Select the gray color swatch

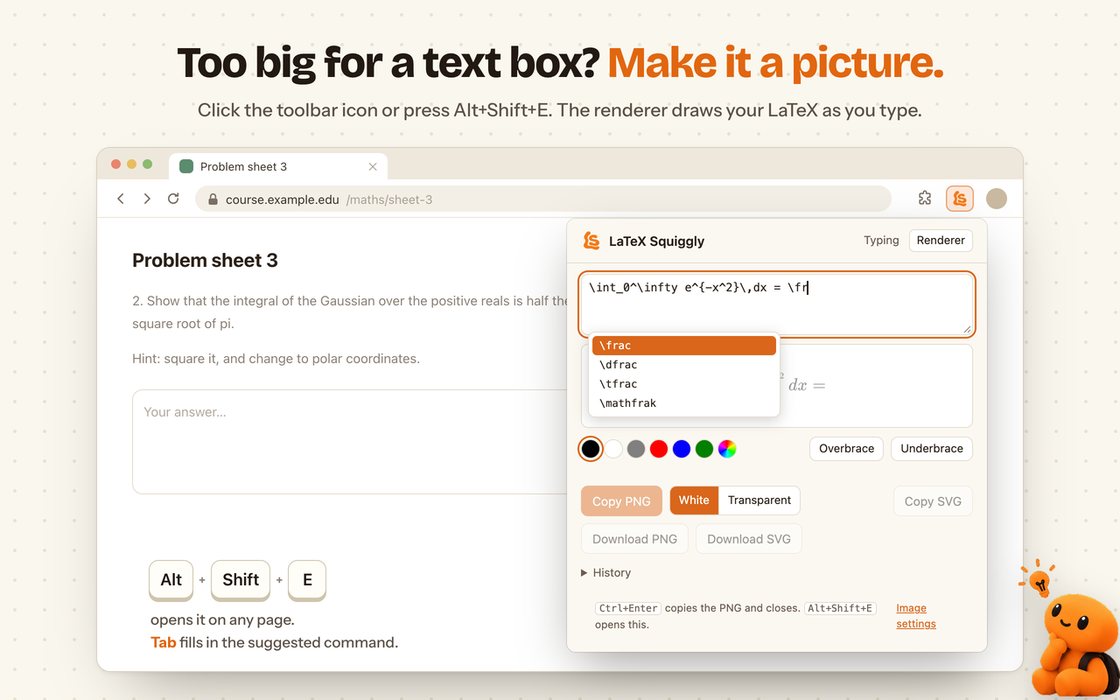click(636, 449)
